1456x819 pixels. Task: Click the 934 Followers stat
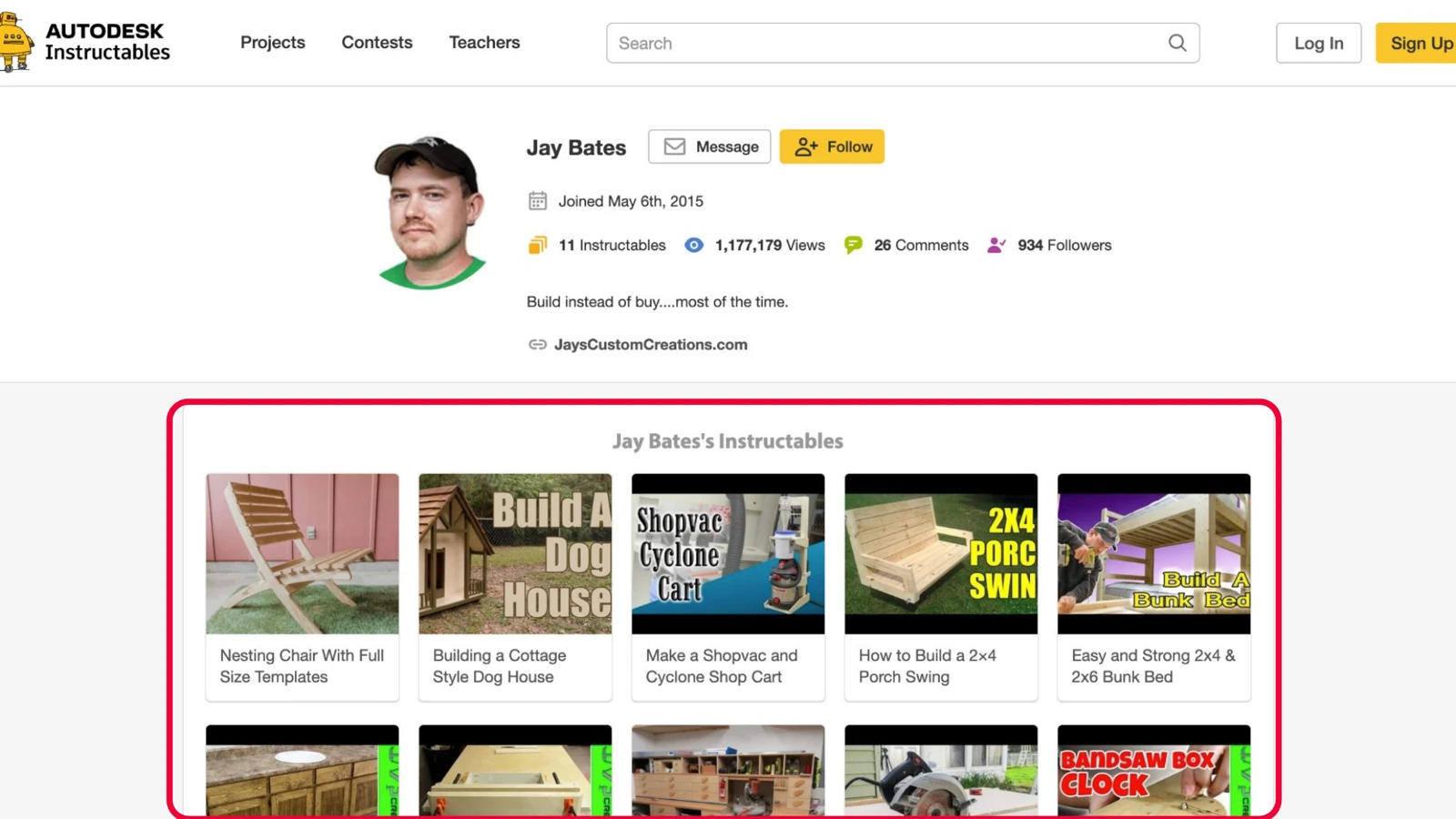tap(1065, 245)
